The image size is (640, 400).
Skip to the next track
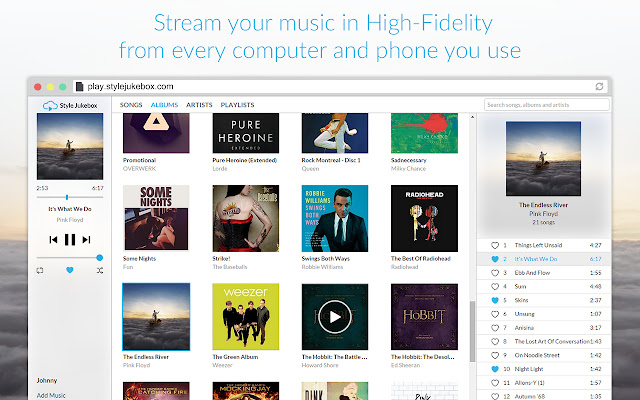[x=86, y=240]
